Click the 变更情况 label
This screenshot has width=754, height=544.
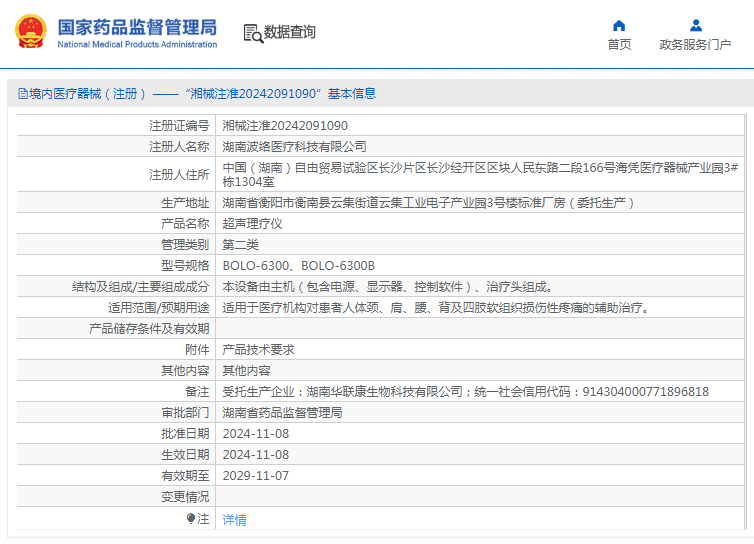coord(185,497)
